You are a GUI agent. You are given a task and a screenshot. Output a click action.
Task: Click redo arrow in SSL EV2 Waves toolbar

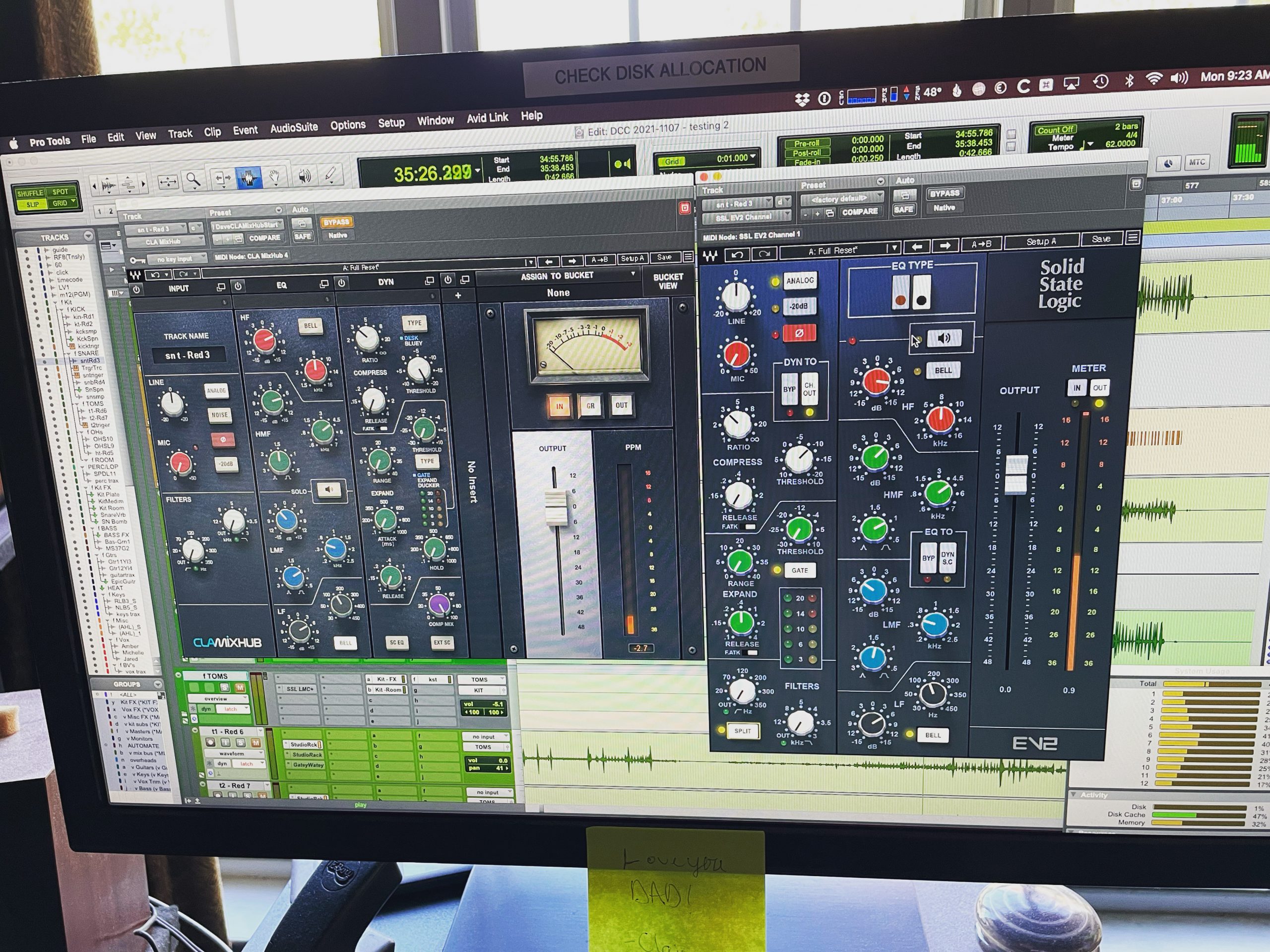point(764,254)
